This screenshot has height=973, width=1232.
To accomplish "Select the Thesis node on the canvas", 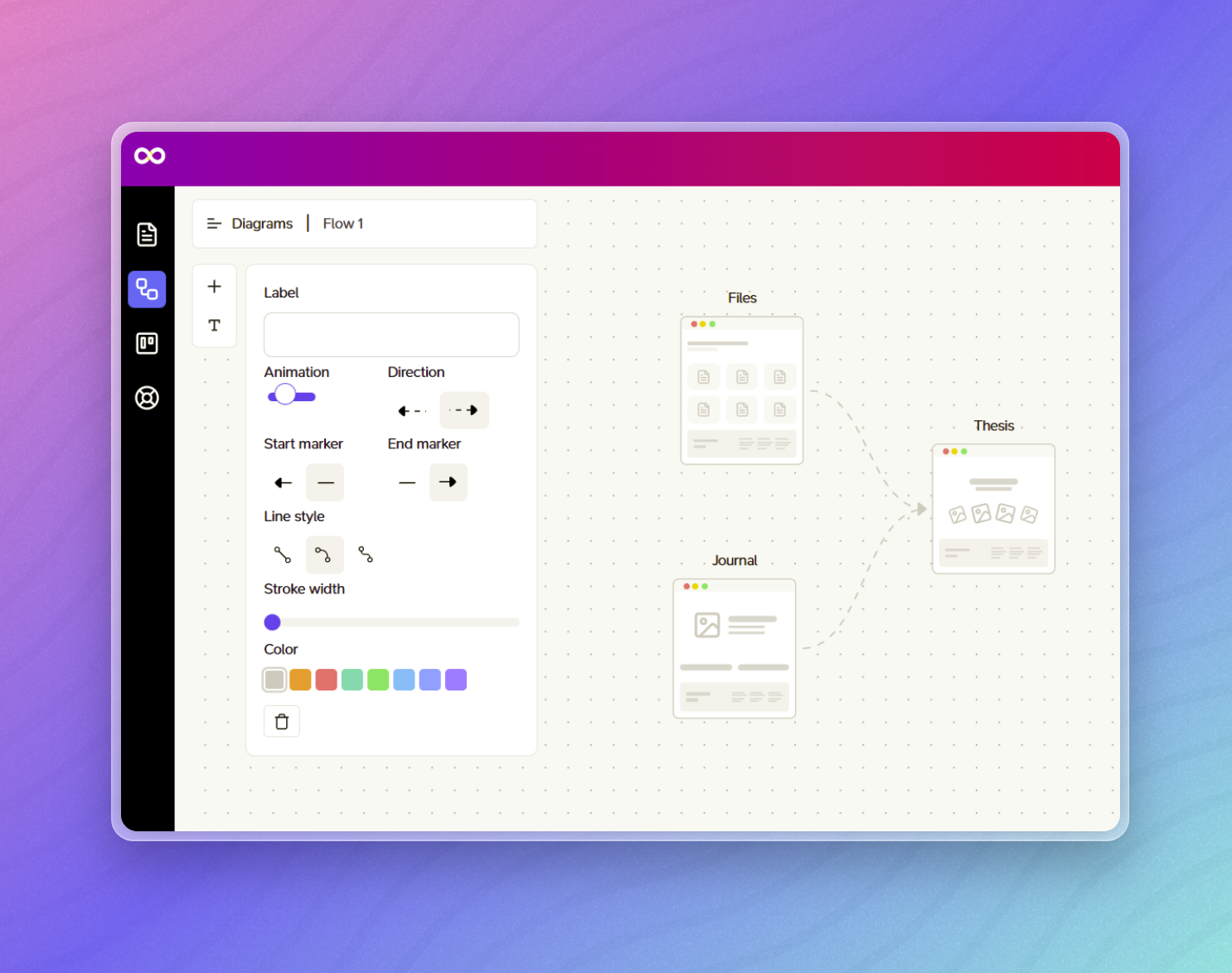I will [993, 508].
